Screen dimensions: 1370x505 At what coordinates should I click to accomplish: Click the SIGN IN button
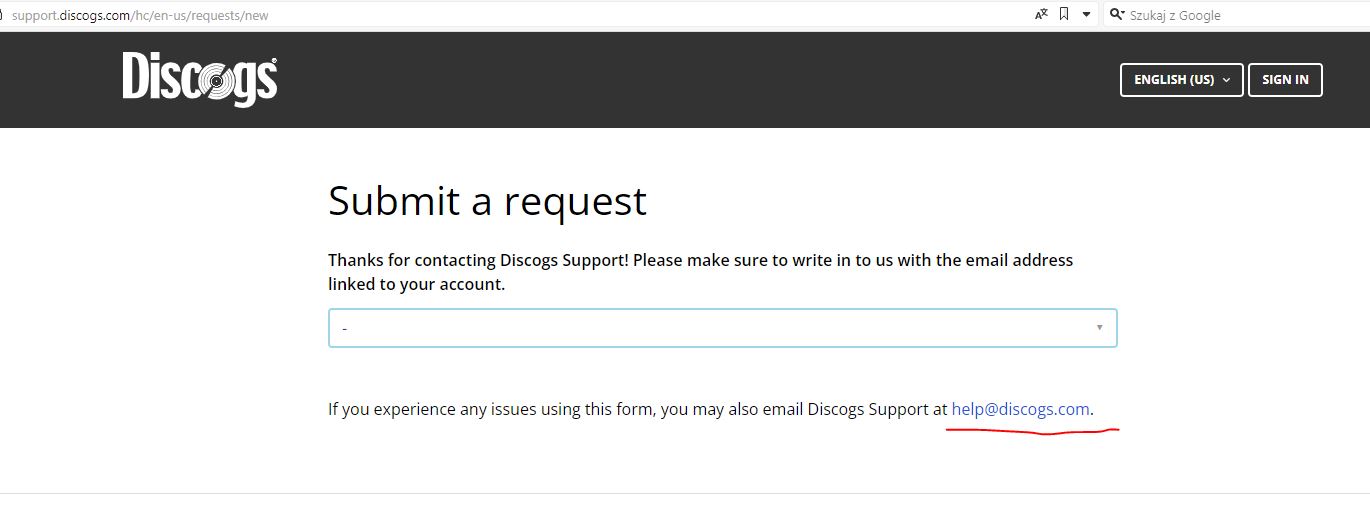[x=1285, y=80]
